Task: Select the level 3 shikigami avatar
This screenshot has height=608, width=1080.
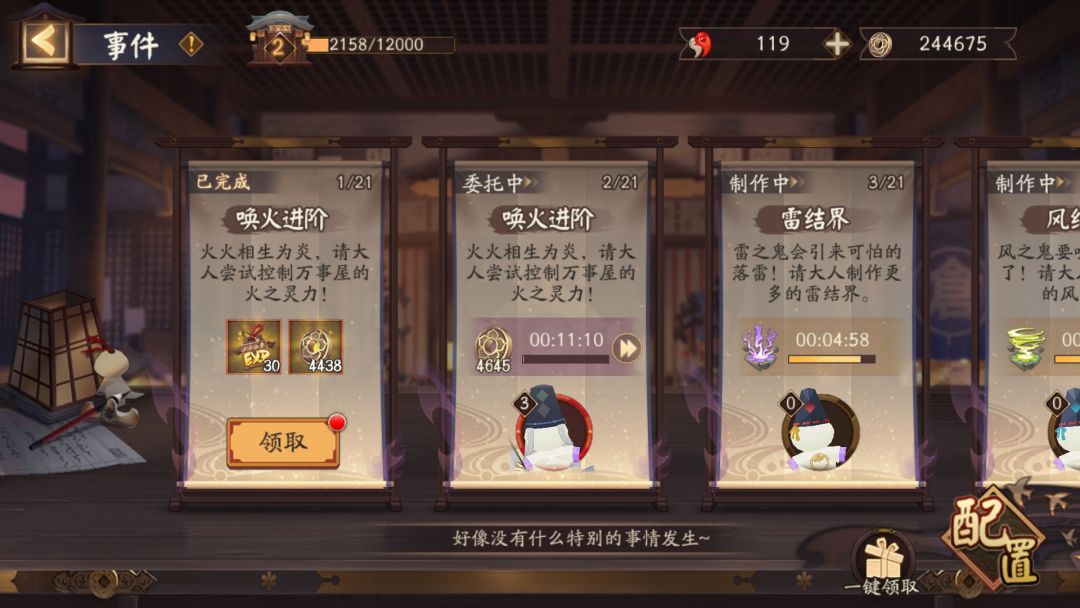Action: (x=553, y=430)
